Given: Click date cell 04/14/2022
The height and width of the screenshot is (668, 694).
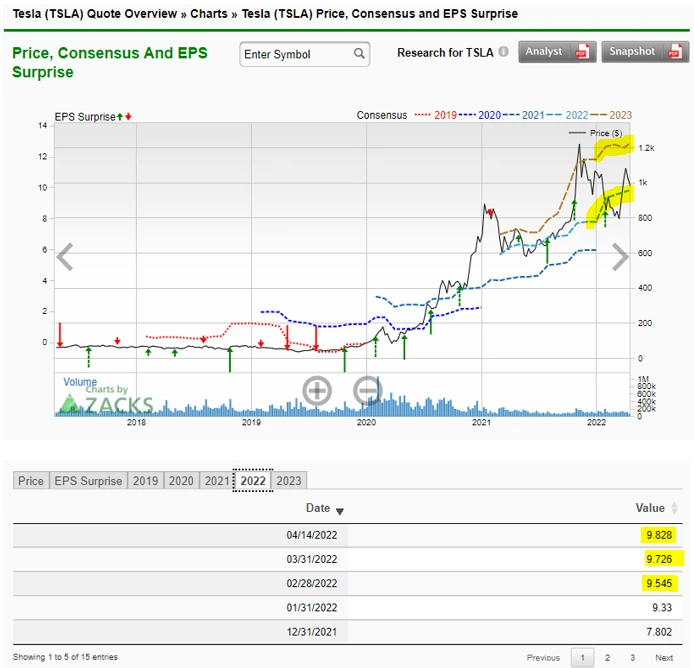Looking at the screenshot, I should pyautogui.click(x=312, y=535).
